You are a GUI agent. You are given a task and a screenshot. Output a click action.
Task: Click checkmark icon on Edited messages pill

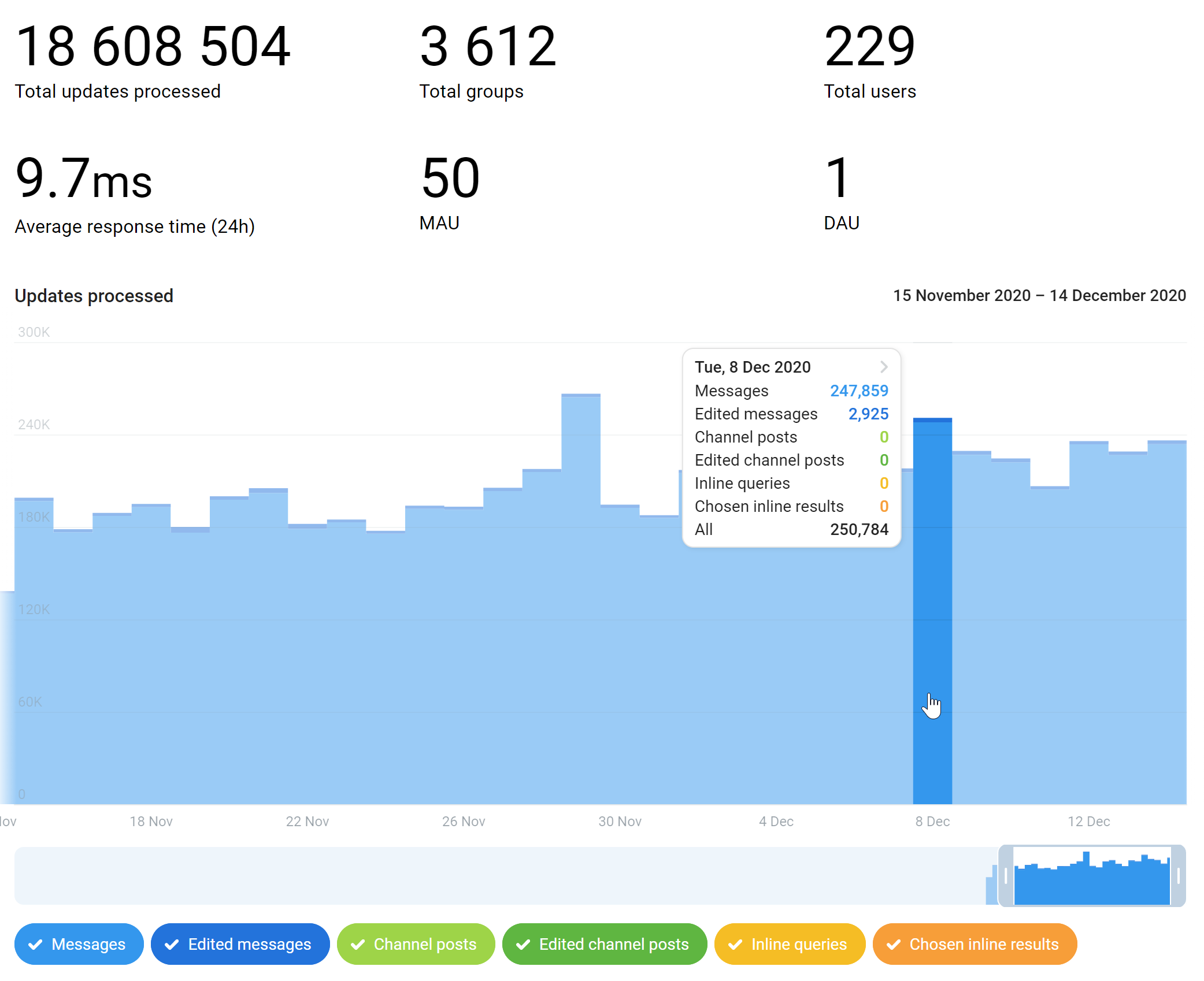coord(172,944)
